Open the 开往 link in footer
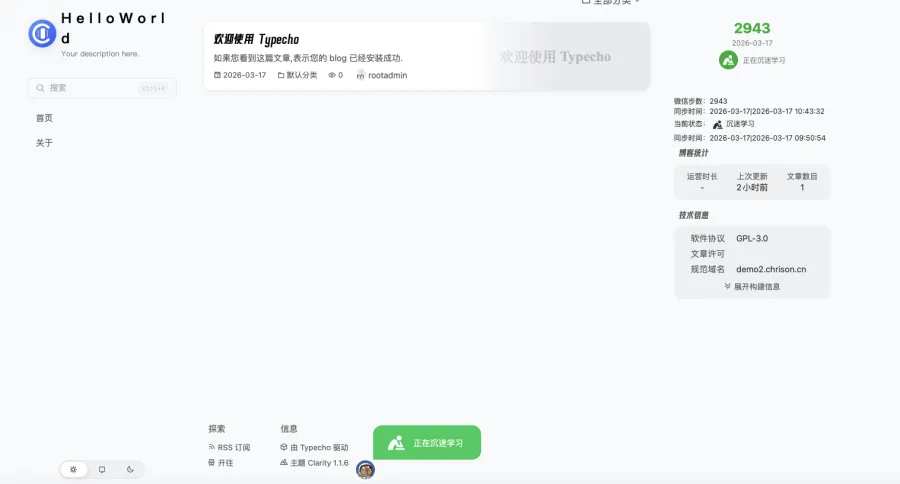Image resolution: width=900 pixels, height=484 pixels. pyautogui.click(x=221, y=463)
